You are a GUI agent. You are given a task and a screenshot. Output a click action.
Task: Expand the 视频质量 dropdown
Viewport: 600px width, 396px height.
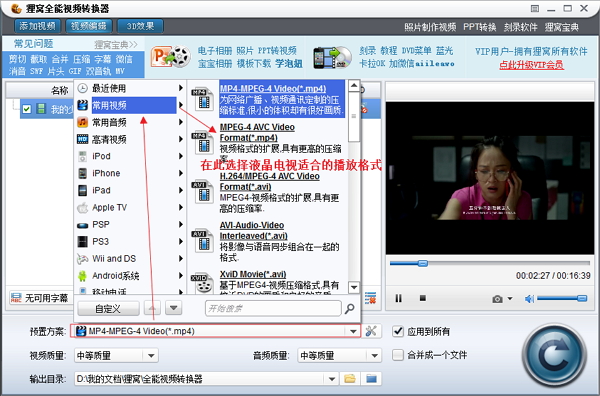(151, 355)
